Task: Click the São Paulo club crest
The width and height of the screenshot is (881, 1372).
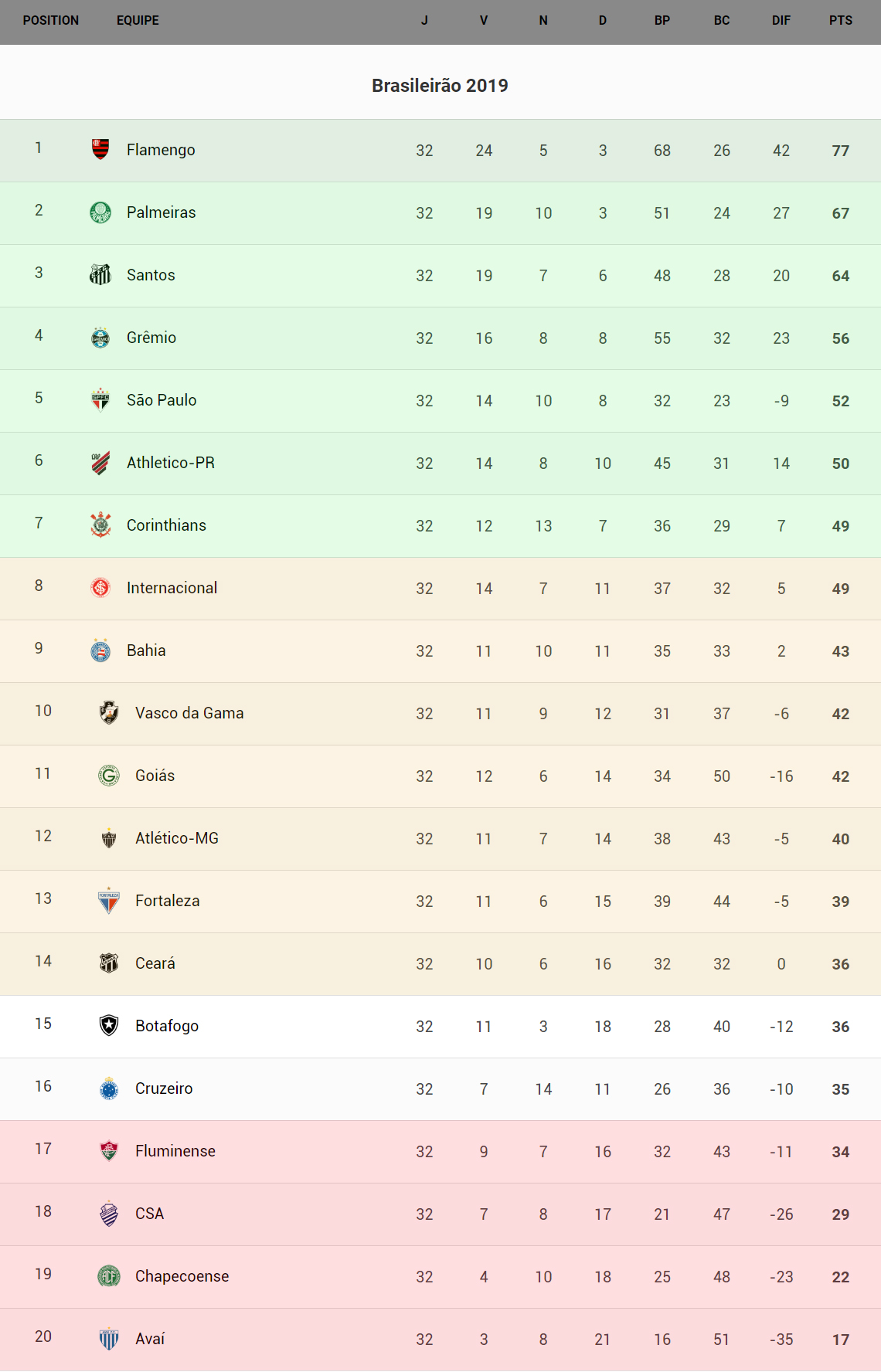Action: click(100, 399)
